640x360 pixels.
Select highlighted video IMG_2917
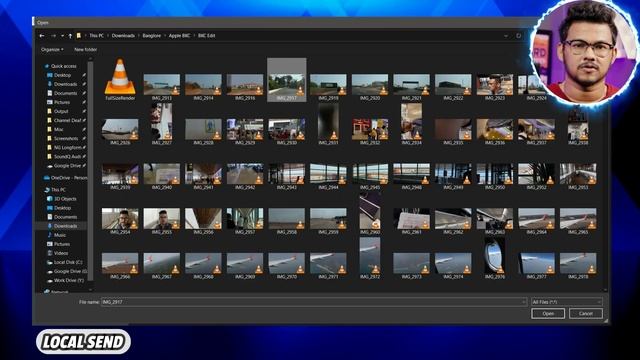287,80
